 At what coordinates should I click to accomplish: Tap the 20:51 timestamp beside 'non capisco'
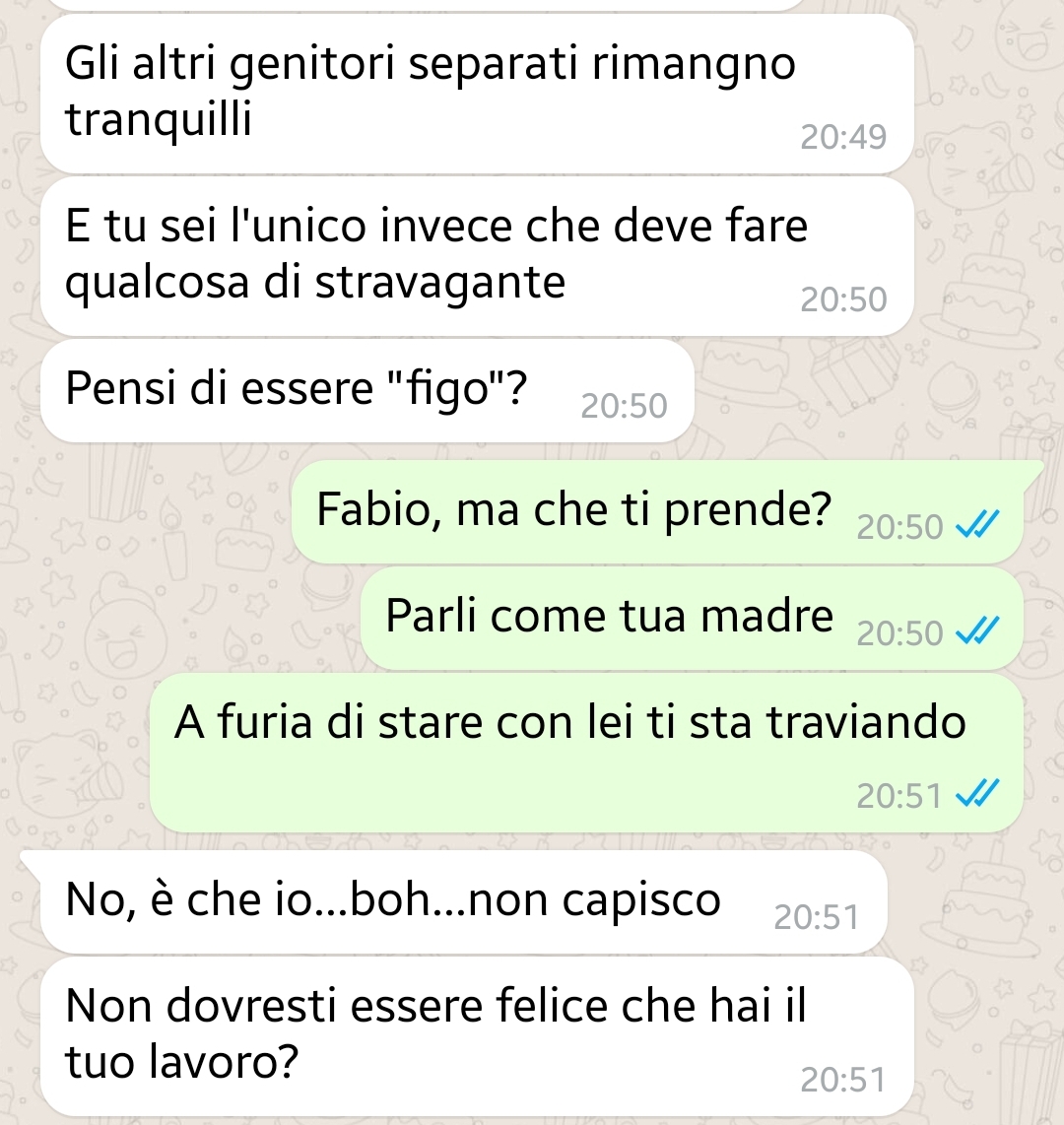point(817,917)
